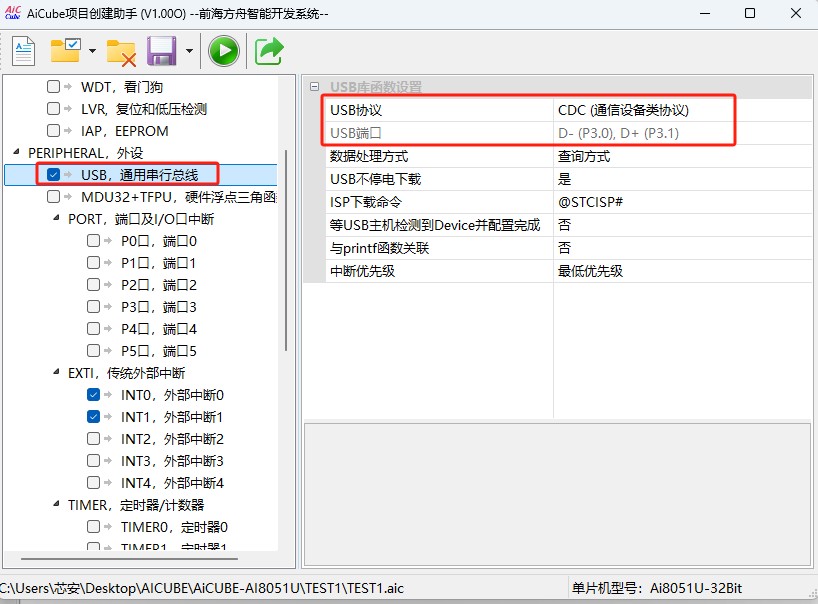Collapse the EXTI 传统外部中断 node
818x604 pixels.
(56, 372)
